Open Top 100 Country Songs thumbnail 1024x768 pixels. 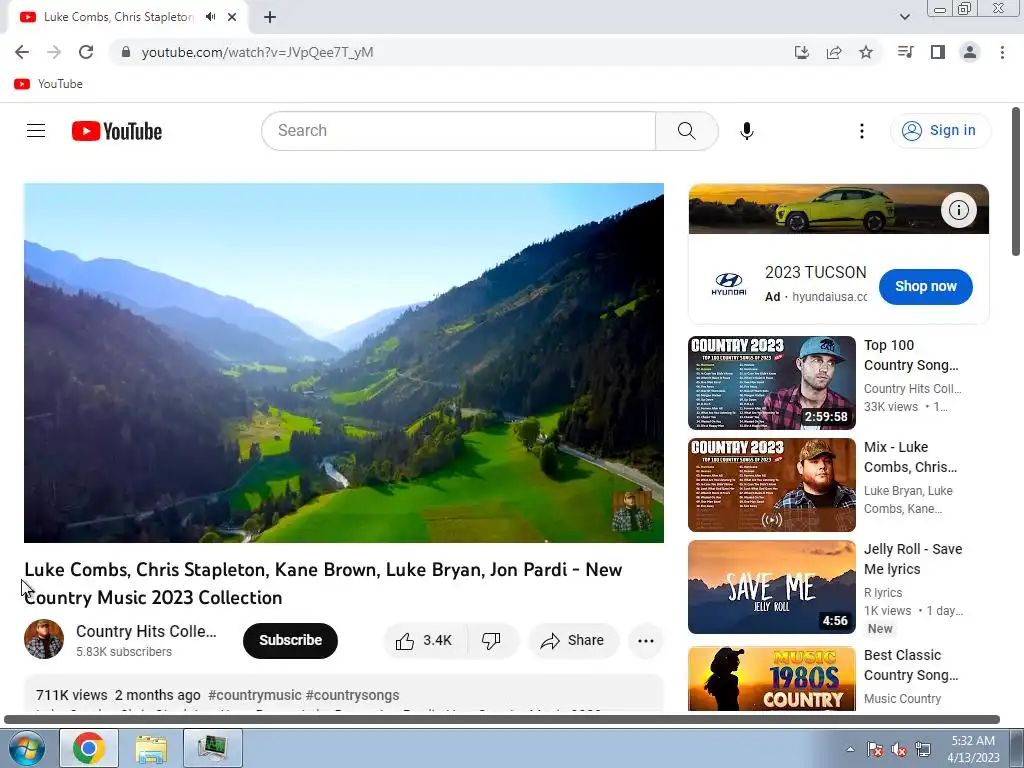click(x=772, y=383)
